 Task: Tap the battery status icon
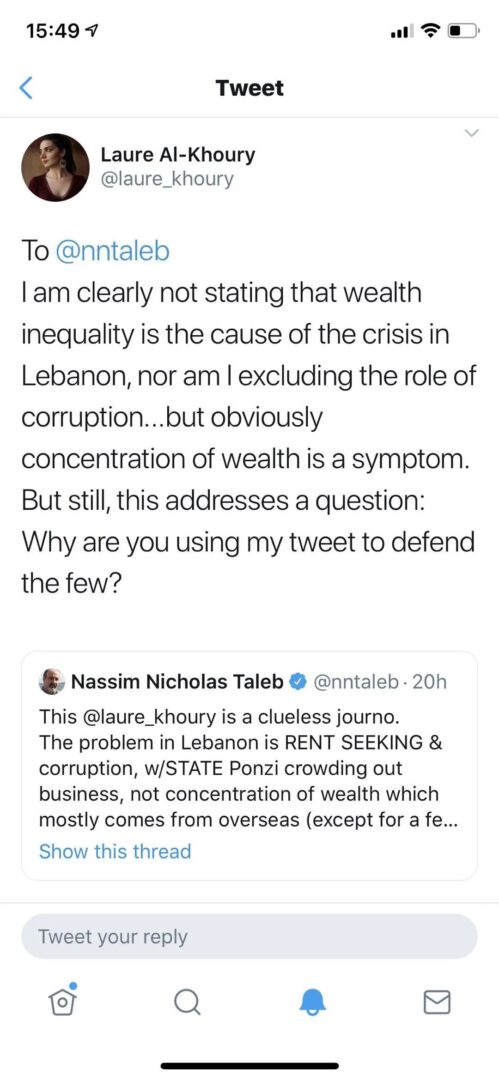[462, 31]
